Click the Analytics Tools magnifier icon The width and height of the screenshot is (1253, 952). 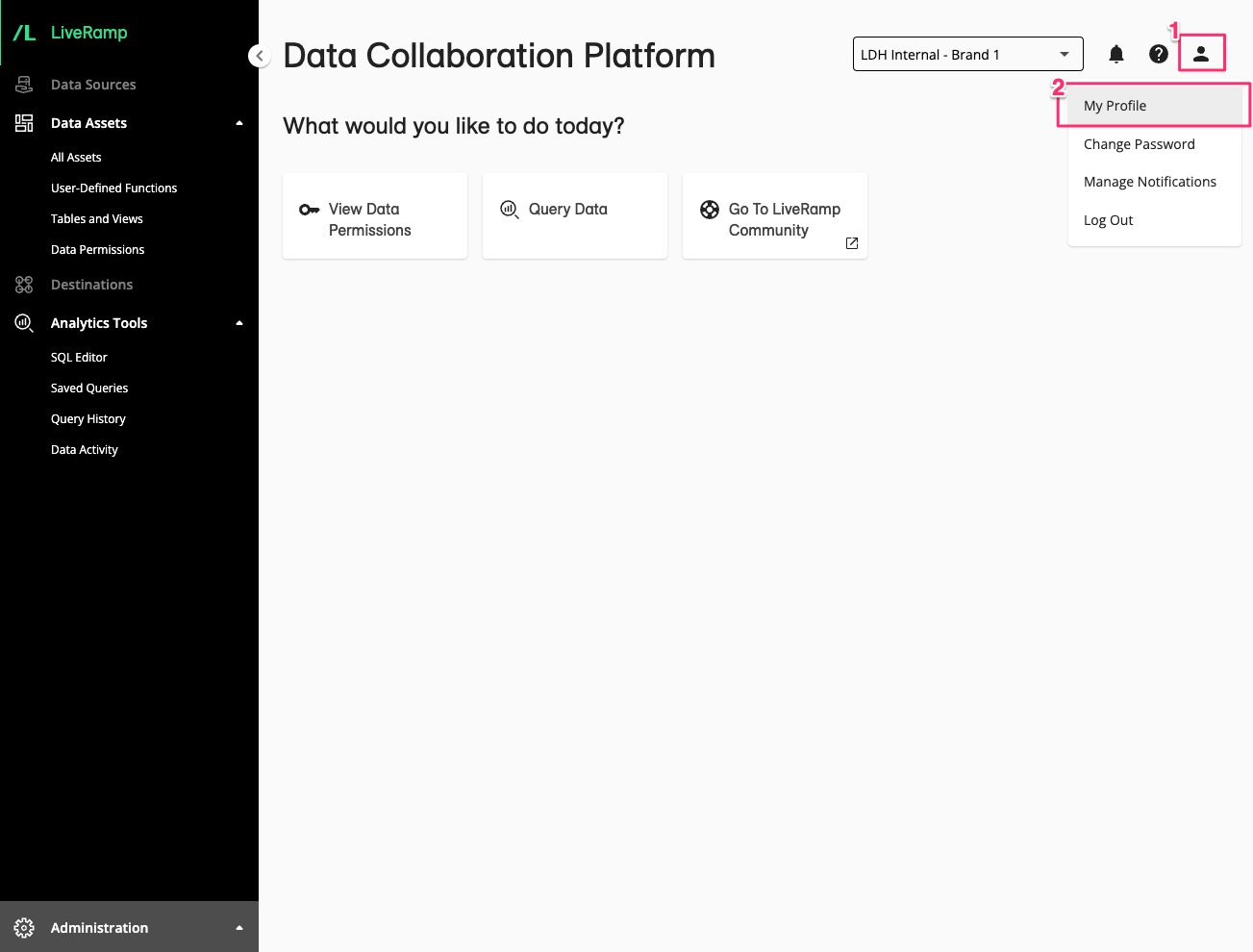(24, 323)
